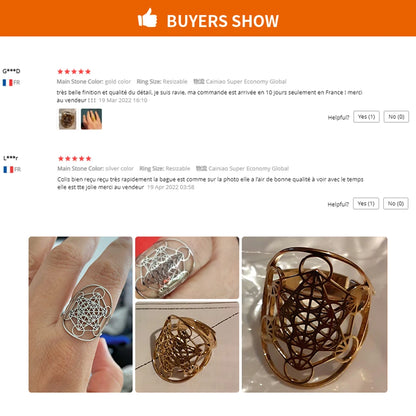Image resolution: width=416 pixels, height=416 pixels.
Task: Click the France flag beside G***D
Action: click(7, 82)
